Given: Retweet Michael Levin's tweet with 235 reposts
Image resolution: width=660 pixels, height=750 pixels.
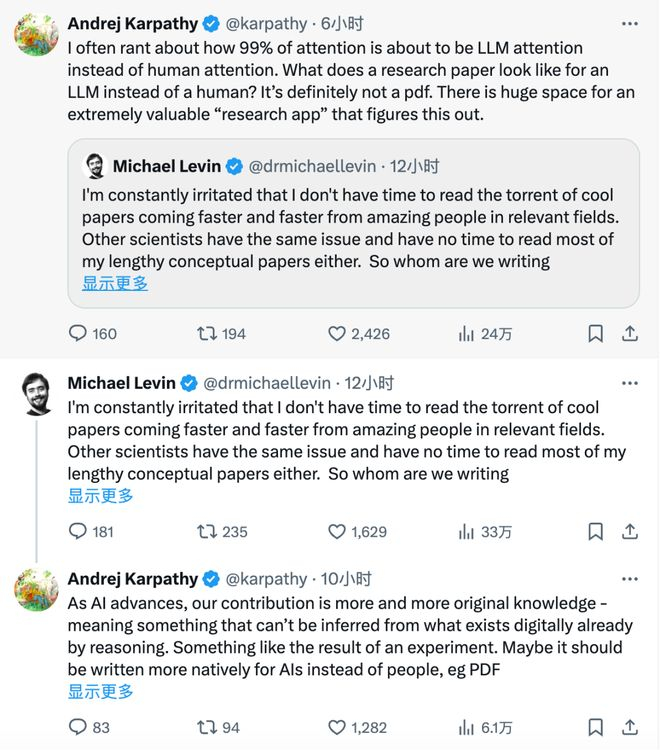Looking at the screenshot, I should point(208,531).
